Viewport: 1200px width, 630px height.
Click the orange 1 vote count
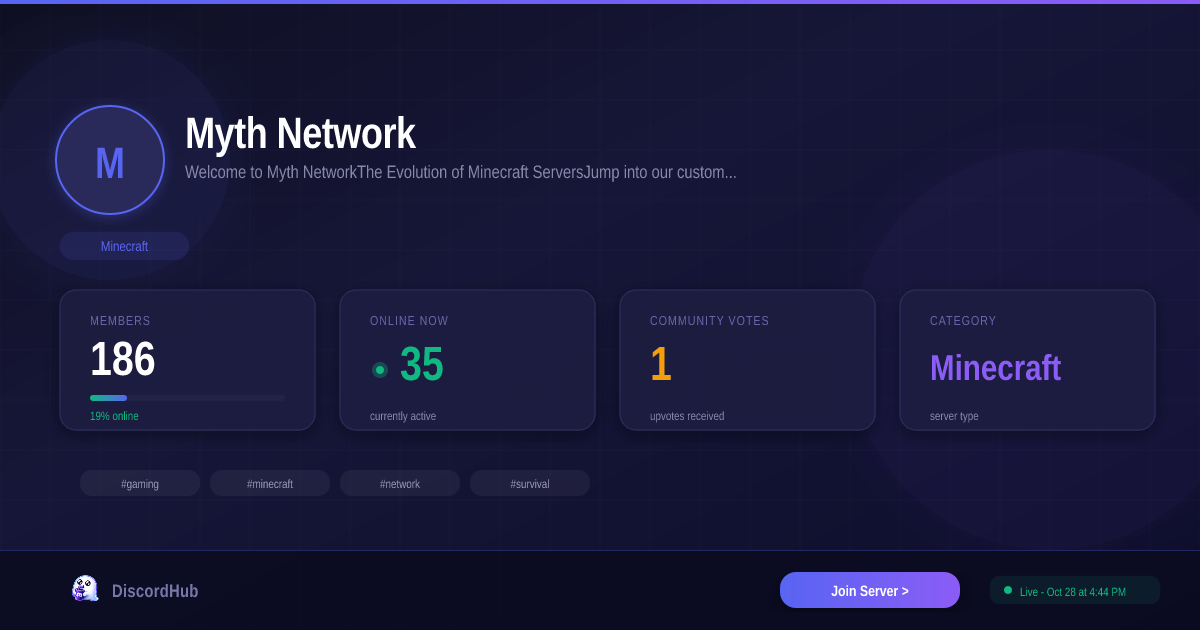661,364
